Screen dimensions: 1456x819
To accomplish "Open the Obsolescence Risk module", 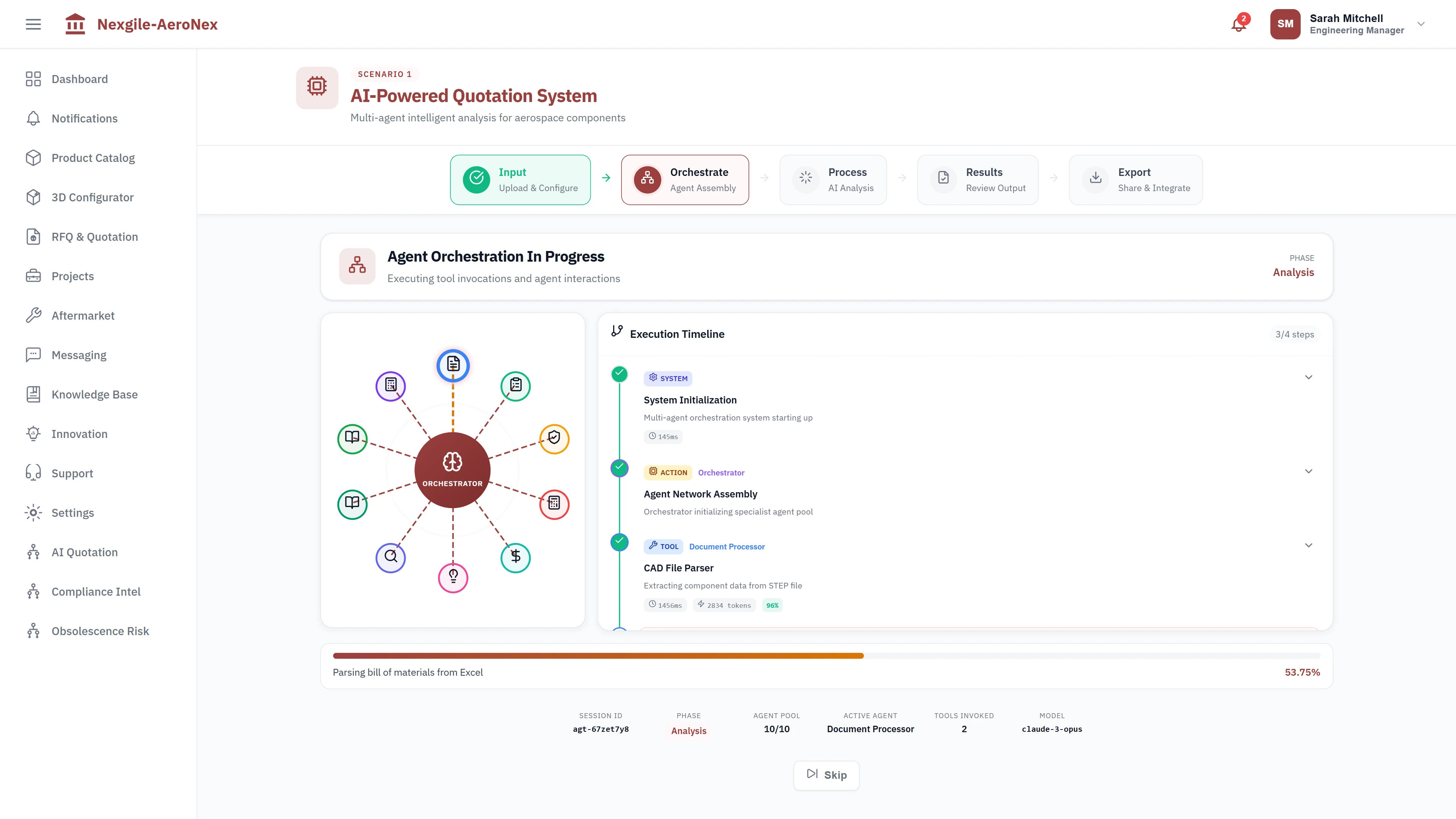I will tap(100, 631).
